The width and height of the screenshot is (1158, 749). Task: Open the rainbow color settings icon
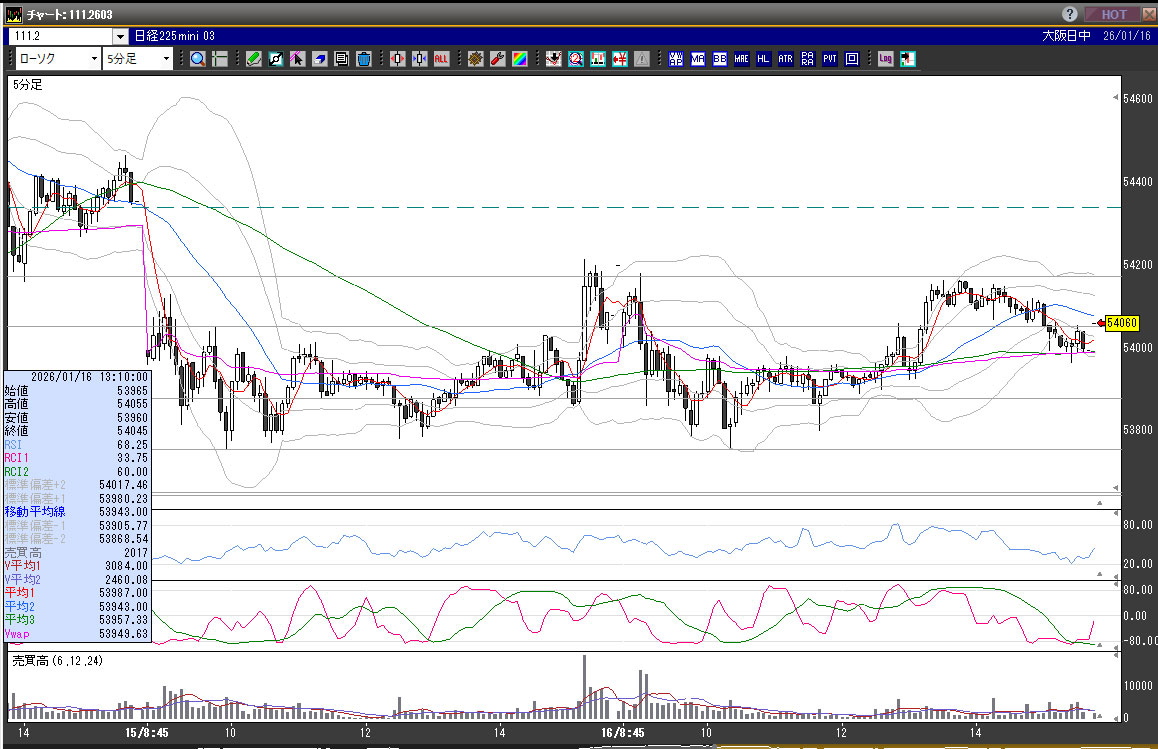click(519, 59)
